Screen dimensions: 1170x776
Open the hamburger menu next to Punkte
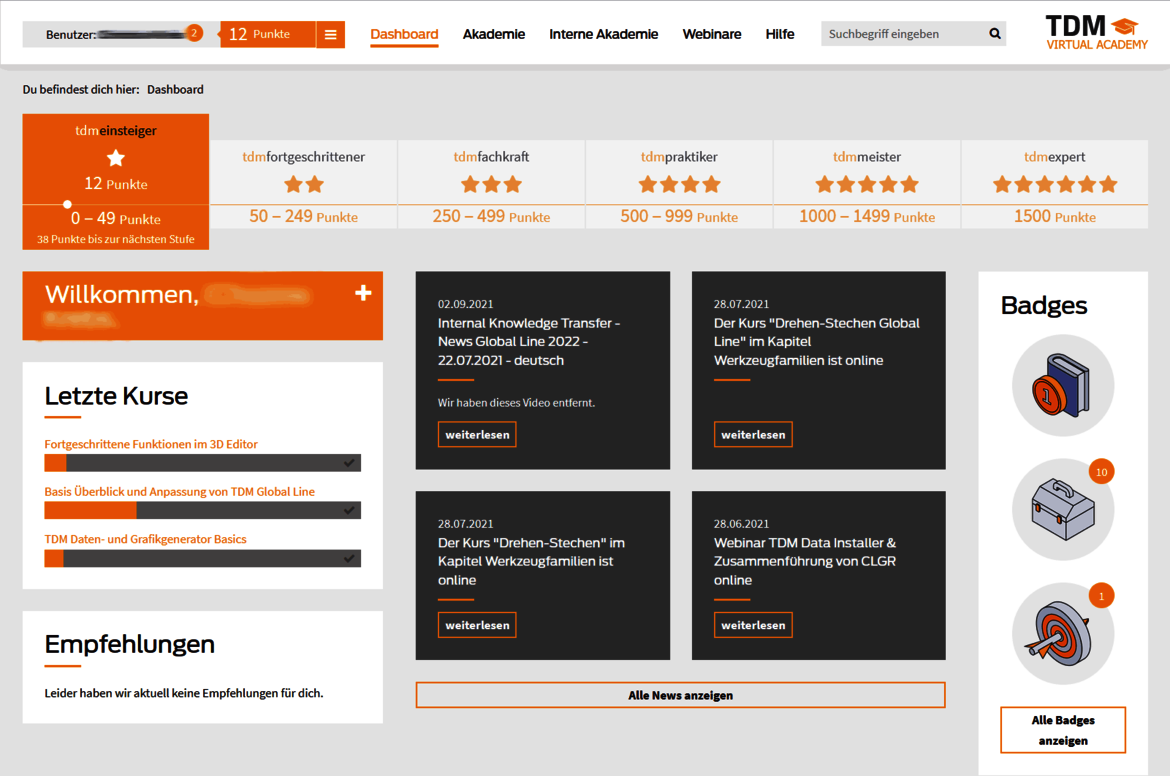point(331,34)
